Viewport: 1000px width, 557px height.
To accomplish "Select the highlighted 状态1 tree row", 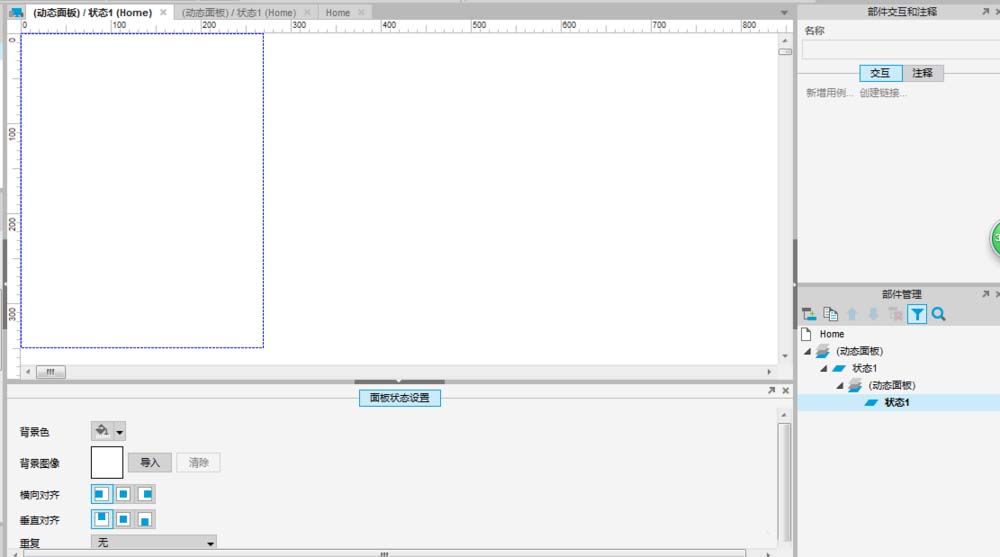I will point(899,402).
